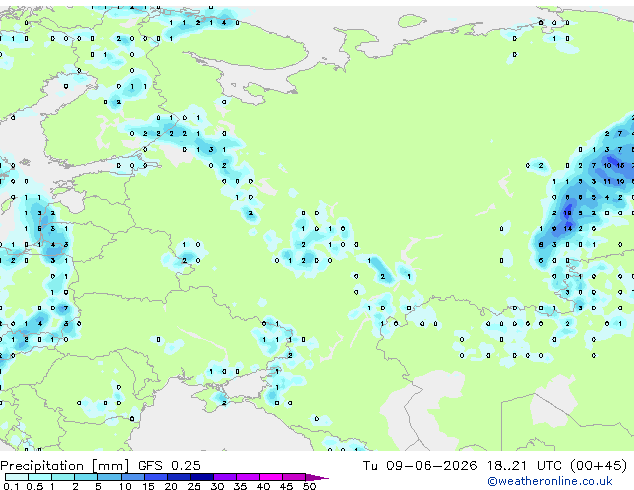Click the '(00+45)' forecast offset text
634x490 pixels.
pos(598,466)
